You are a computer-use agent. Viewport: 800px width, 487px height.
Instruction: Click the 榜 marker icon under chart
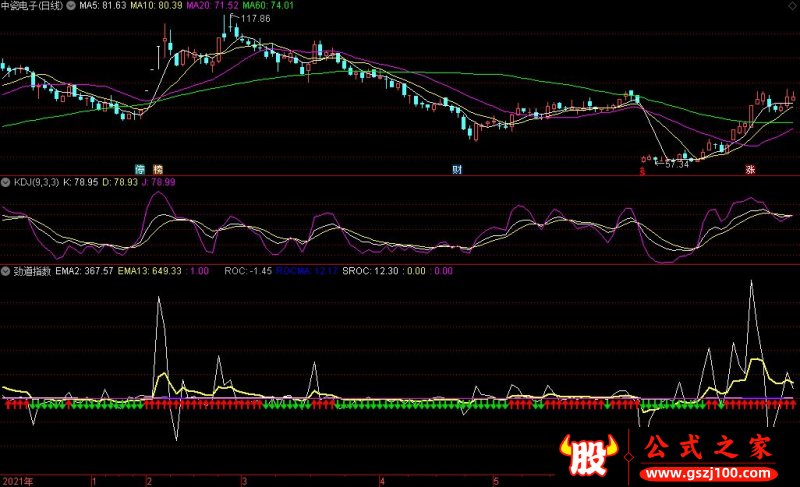click(x=157, y=169)
